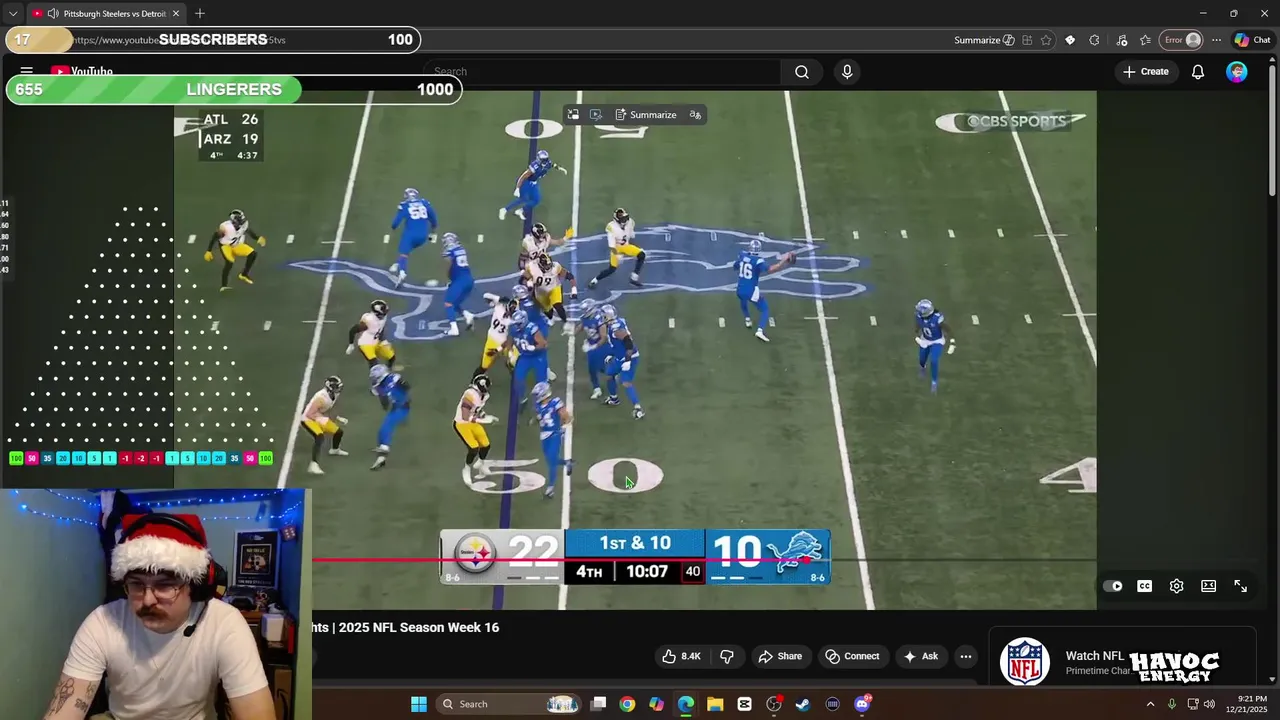Toggle closed captions CC button
The image size is (1280, 720).
[1145, 586]
